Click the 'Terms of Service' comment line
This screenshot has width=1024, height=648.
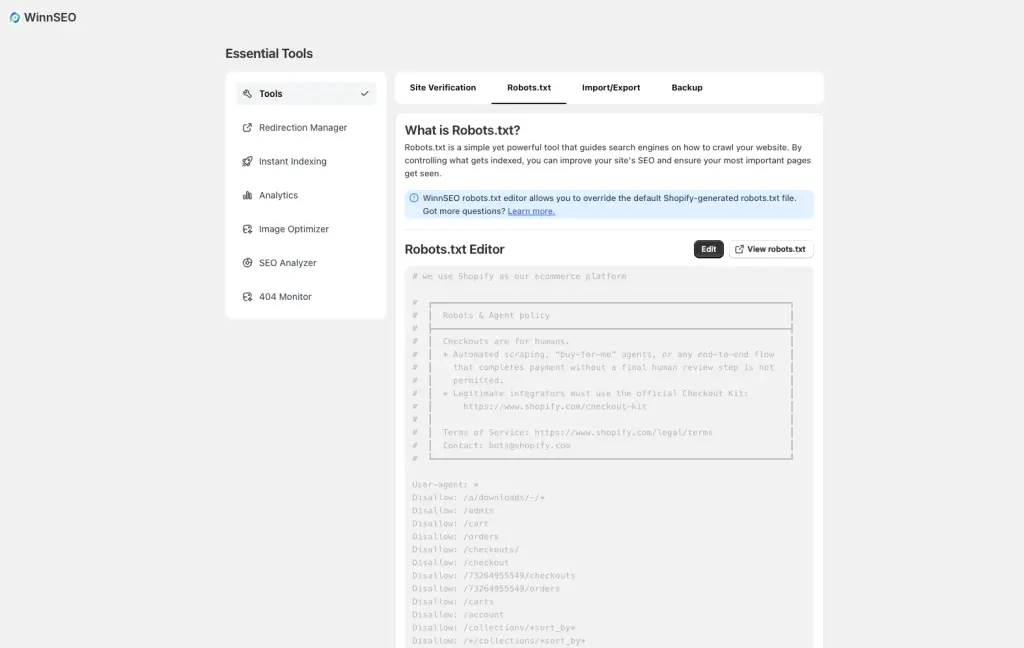coord(577,432)
